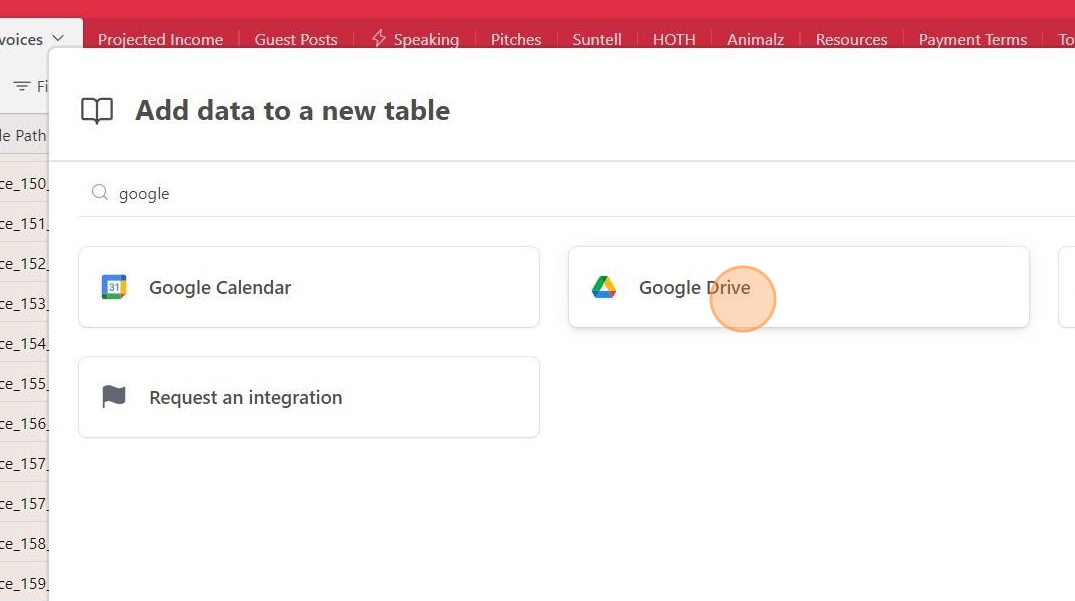Open the Animalz tab
1075x601 pixels.
756,40
